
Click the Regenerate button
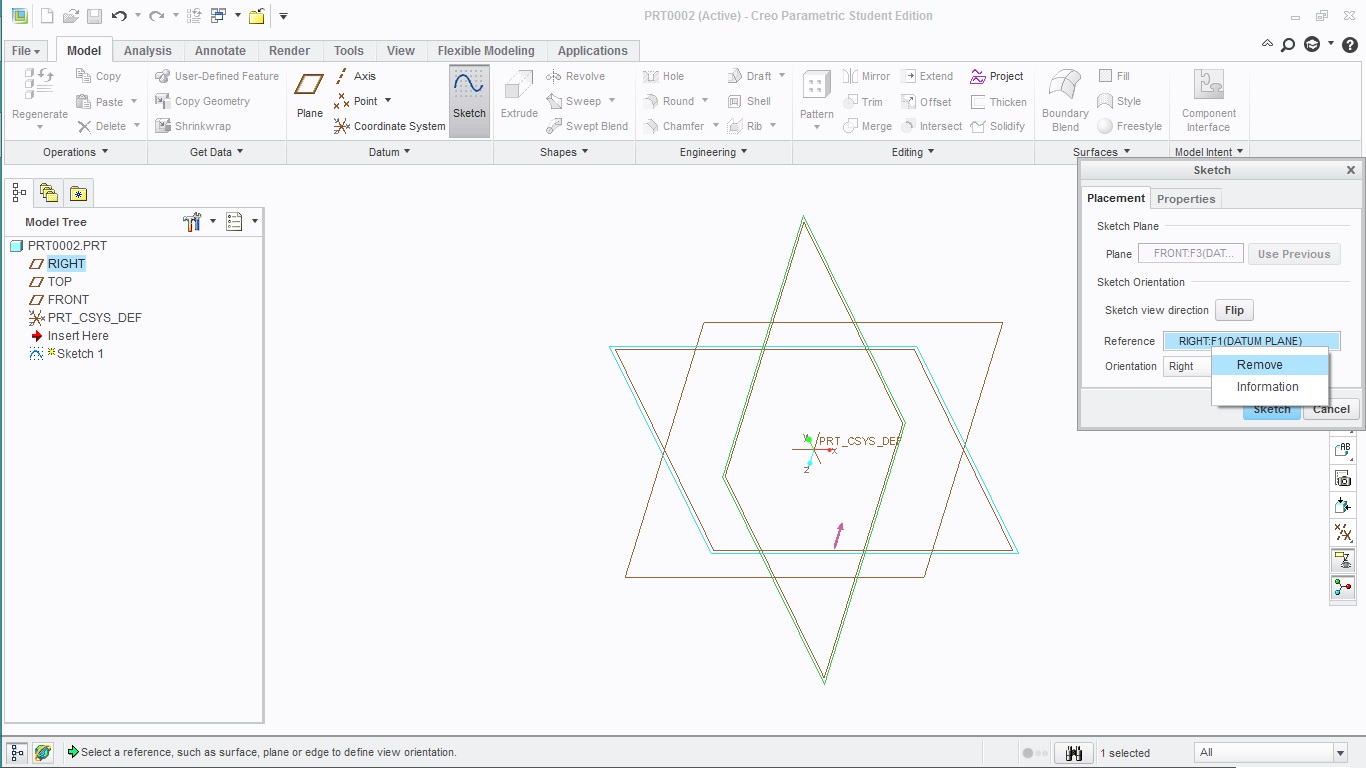(40, 100)
